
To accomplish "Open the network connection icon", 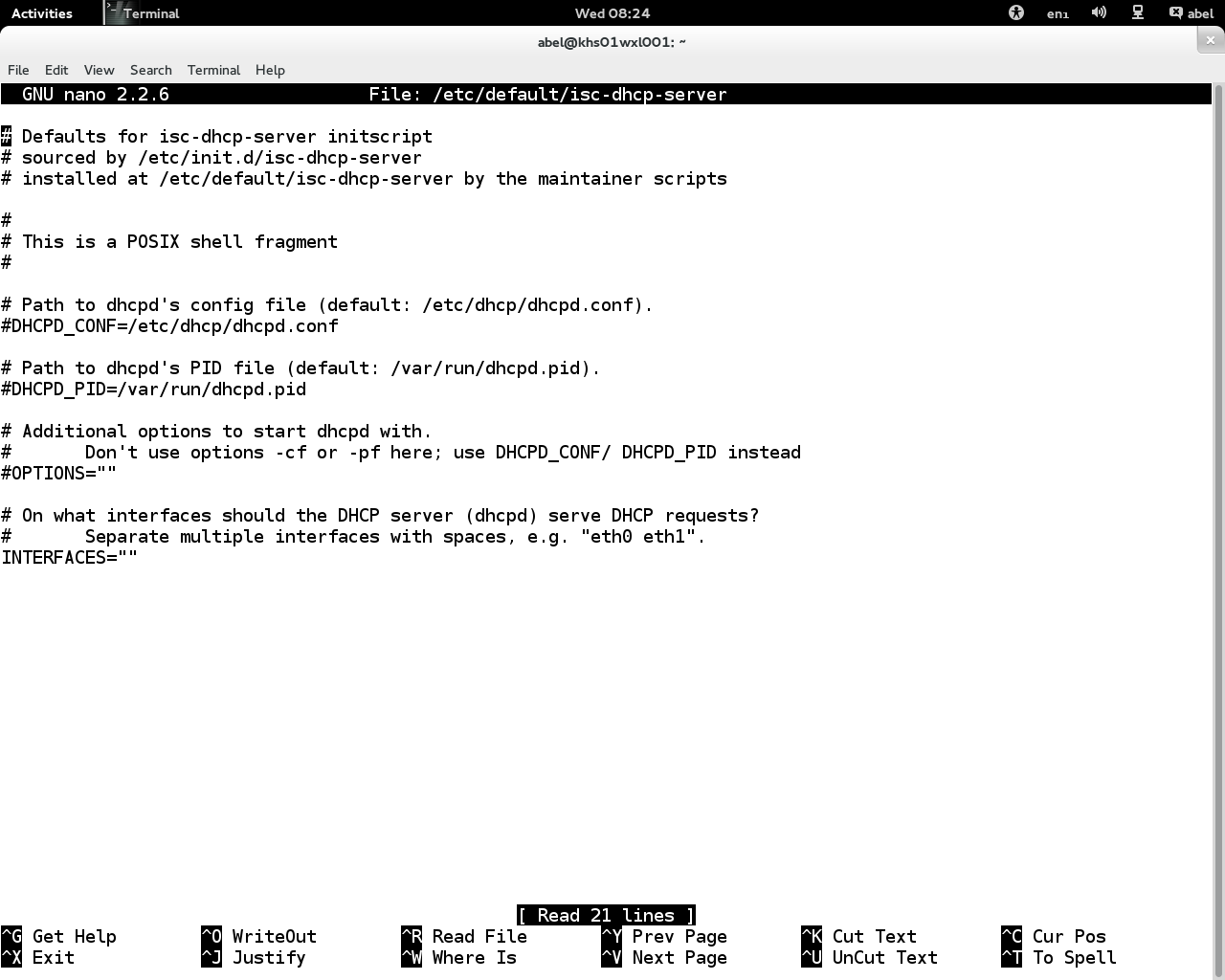I will 1138,12.
